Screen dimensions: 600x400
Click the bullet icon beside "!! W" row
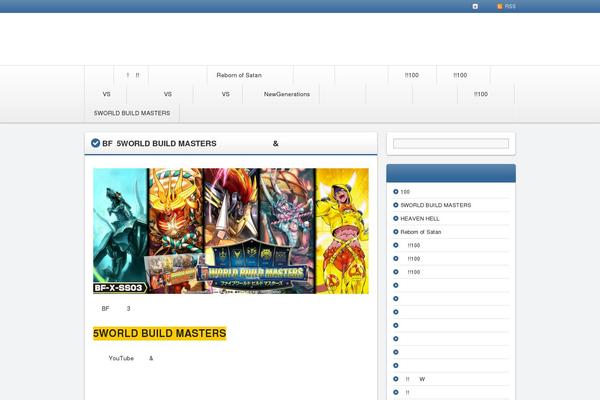tap(396, 379)
